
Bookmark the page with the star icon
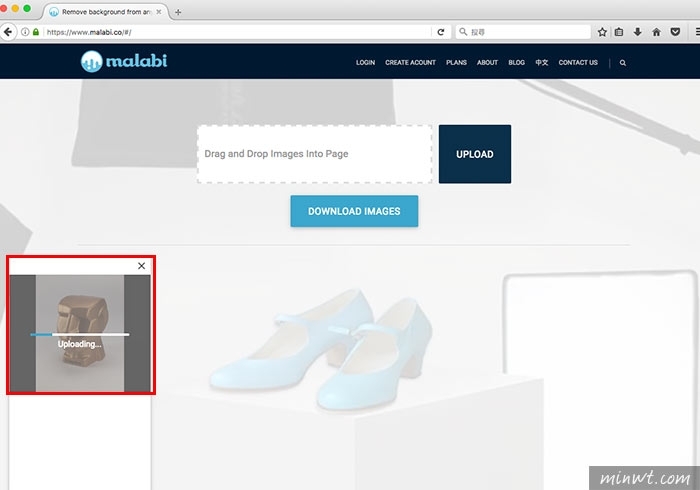click(602, 32)
